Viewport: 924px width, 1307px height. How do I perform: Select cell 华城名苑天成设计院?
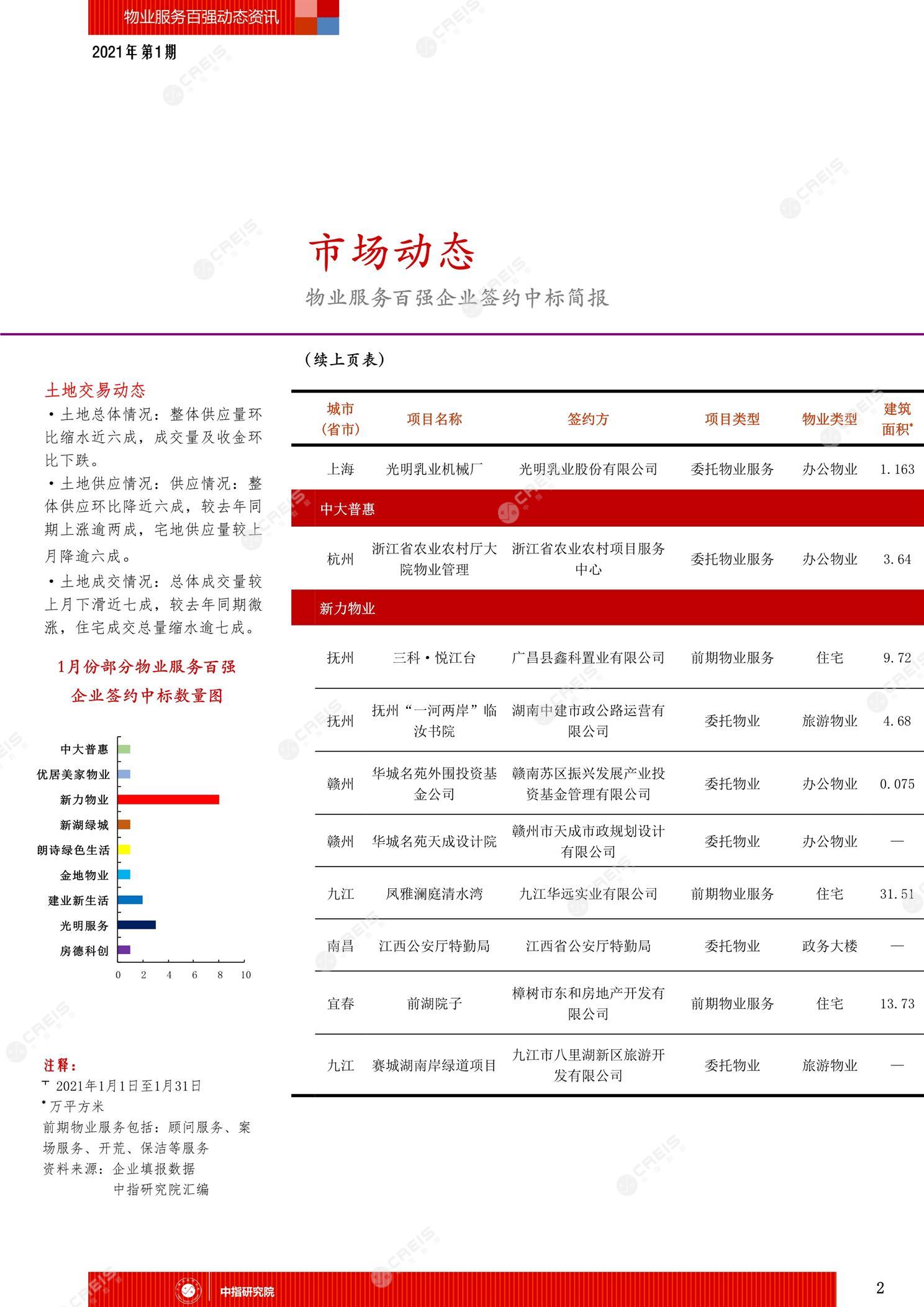[x=435, y=842]
